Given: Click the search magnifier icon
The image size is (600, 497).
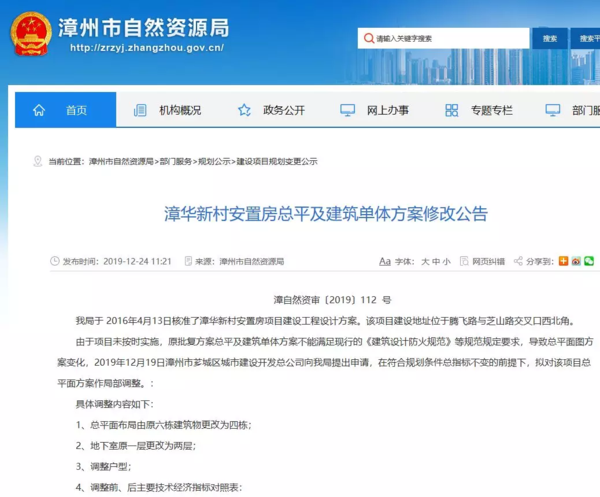Looking at the screenshot, I should [x=368, y=39].
